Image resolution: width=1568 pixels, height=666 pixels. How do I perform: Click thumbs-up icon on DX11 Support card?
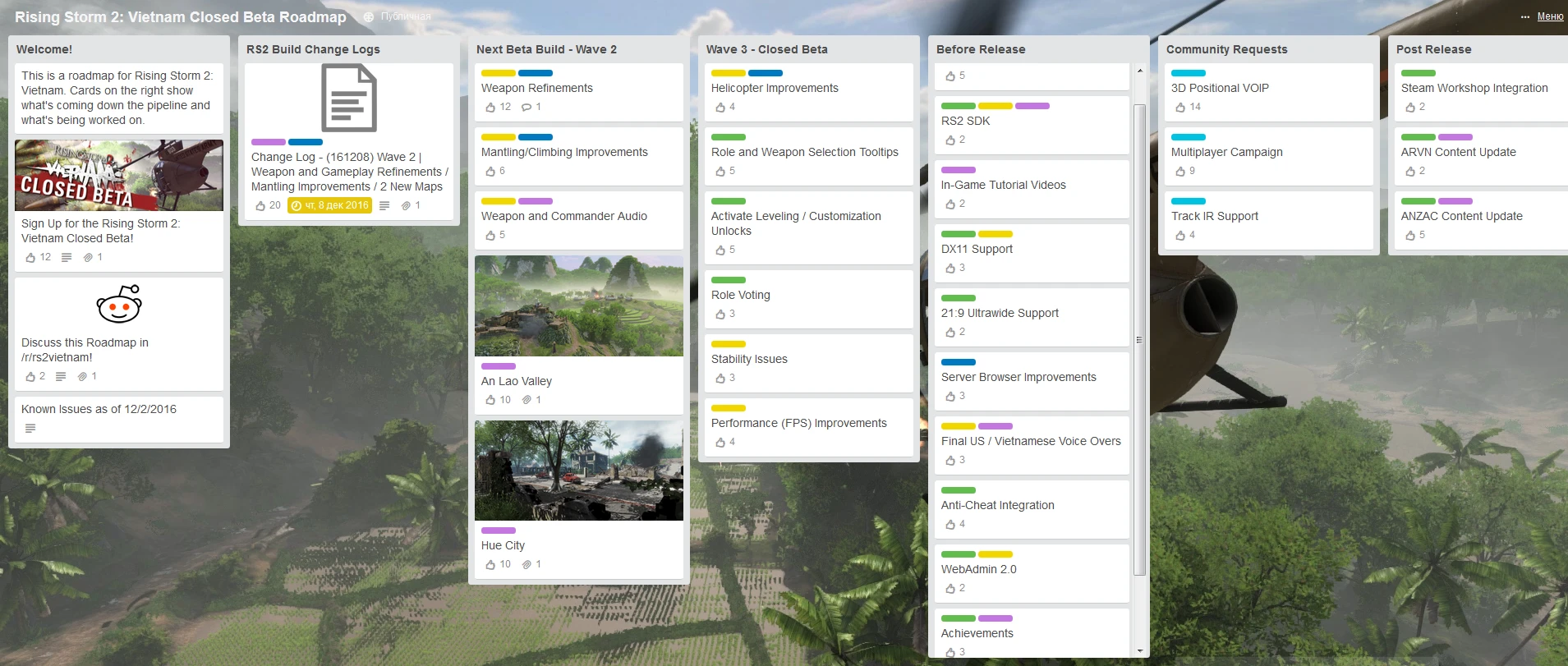point(950,268)
